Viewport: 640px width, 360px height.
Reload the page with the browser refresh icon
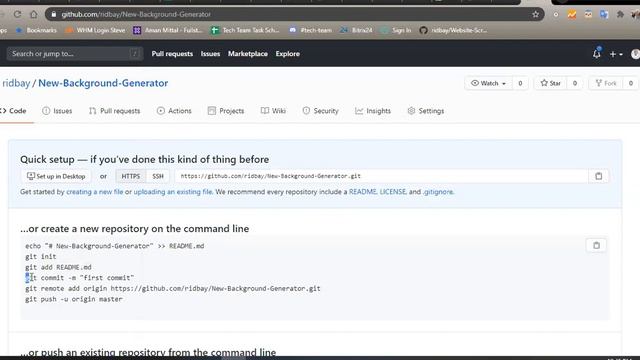[x=17, y=14]
